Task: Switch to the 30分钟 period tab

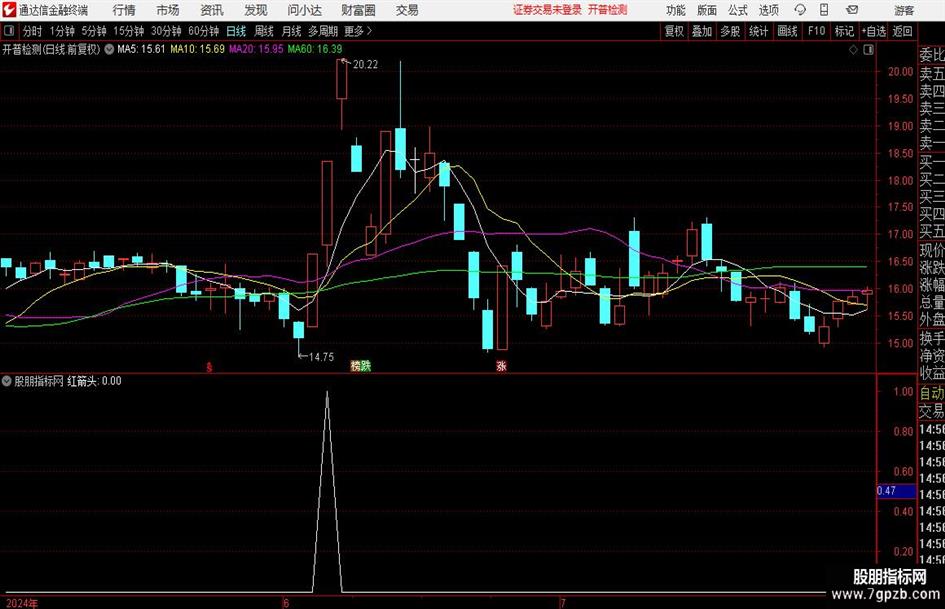Action: (x=166, y=31)
